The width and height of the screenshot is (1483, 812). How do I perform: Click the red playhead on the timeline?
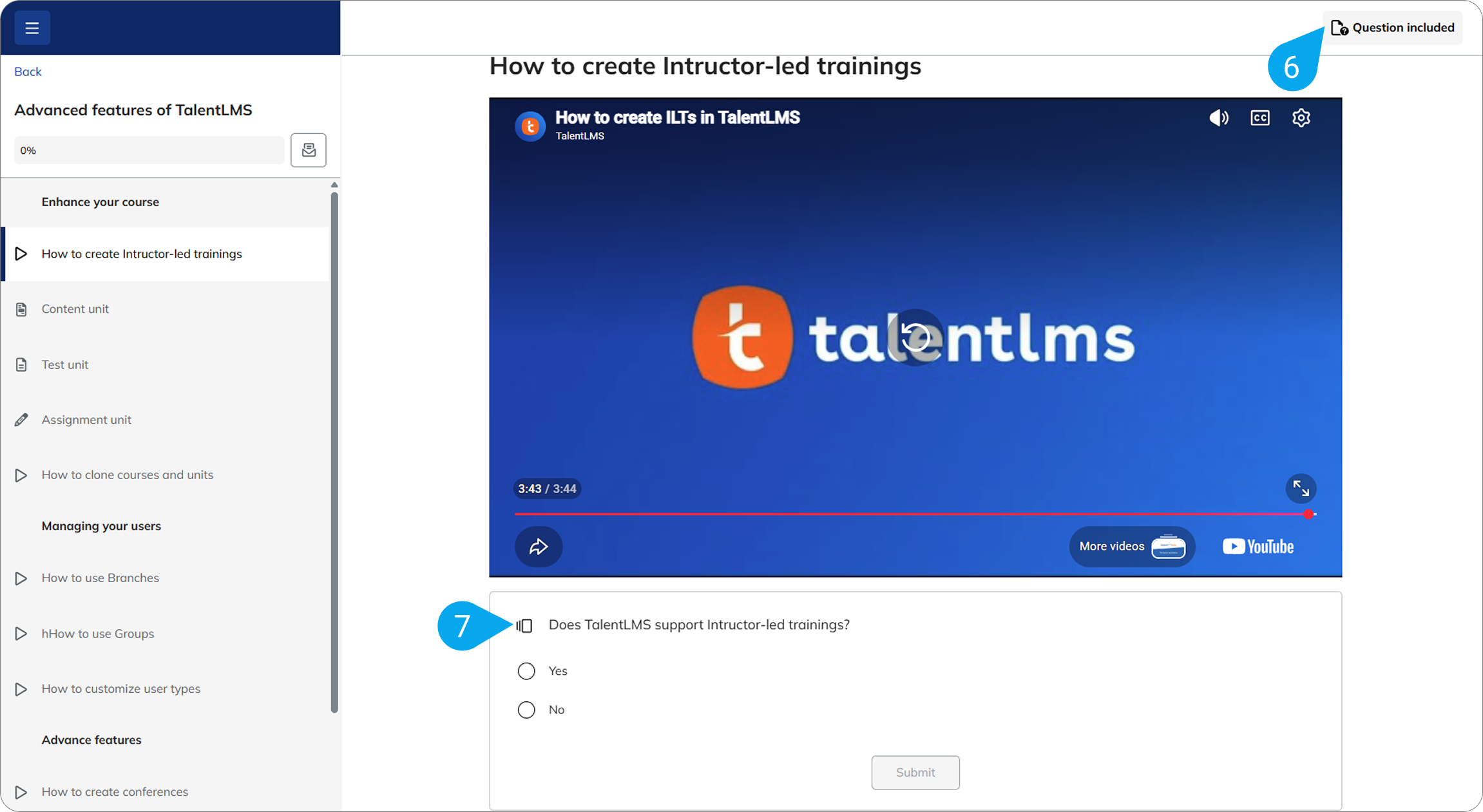click(x=1308, y=514)
